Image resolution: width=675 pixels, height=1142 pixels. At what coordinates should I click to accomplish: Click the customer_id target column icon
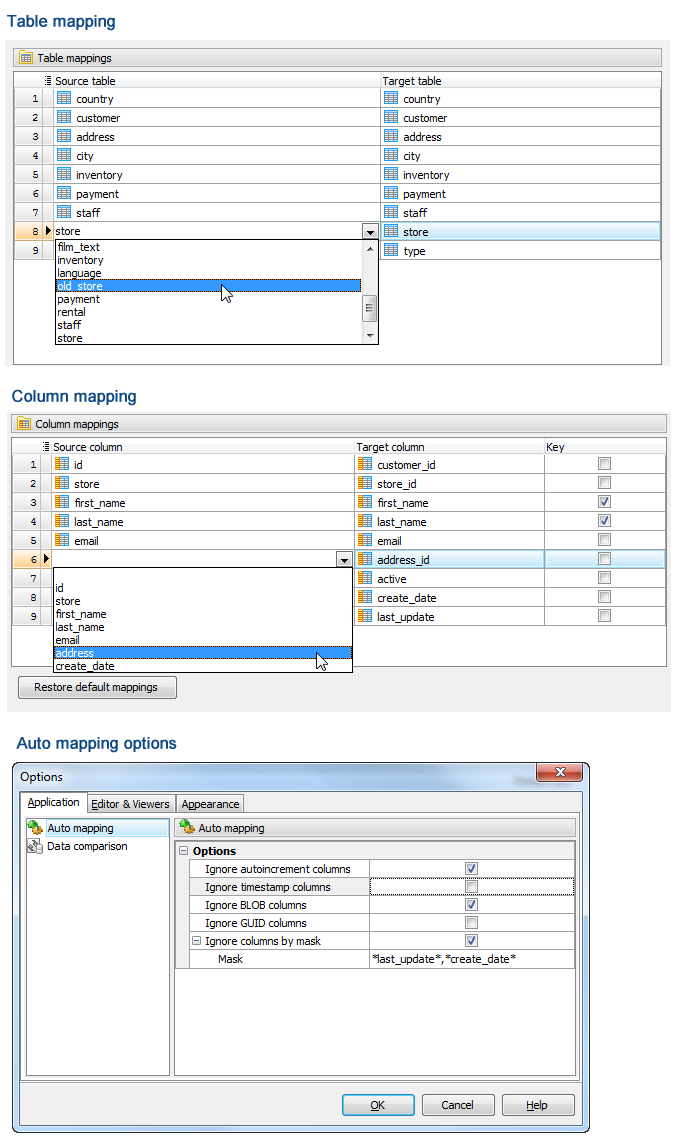(365, 465)
